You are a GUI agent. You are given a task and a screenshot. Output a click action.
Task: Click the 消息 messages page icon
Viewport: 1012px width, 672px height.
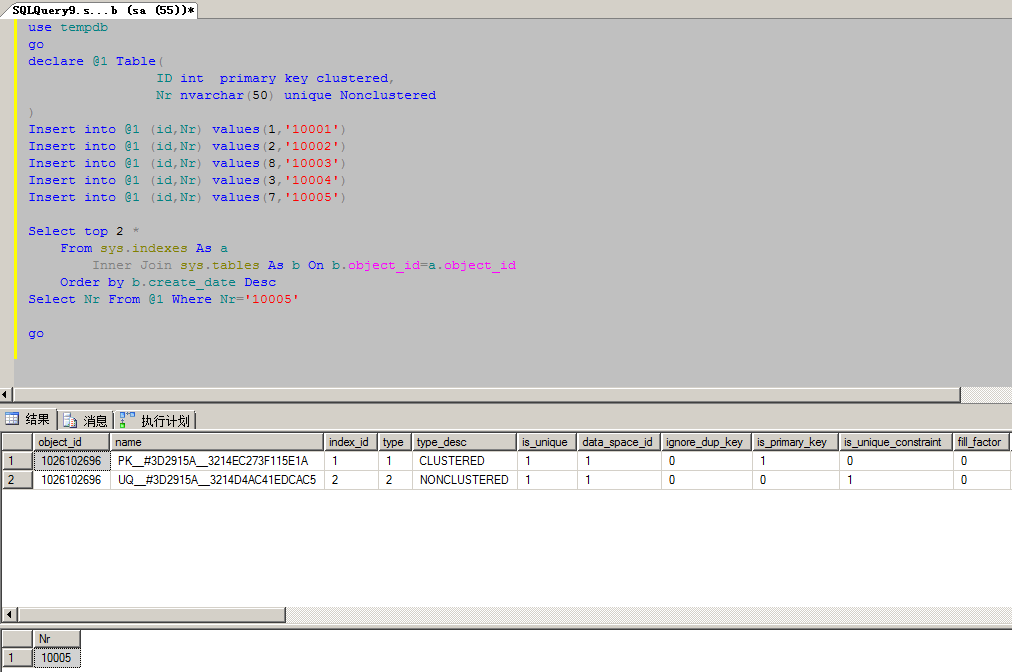(x=70, y=421)
